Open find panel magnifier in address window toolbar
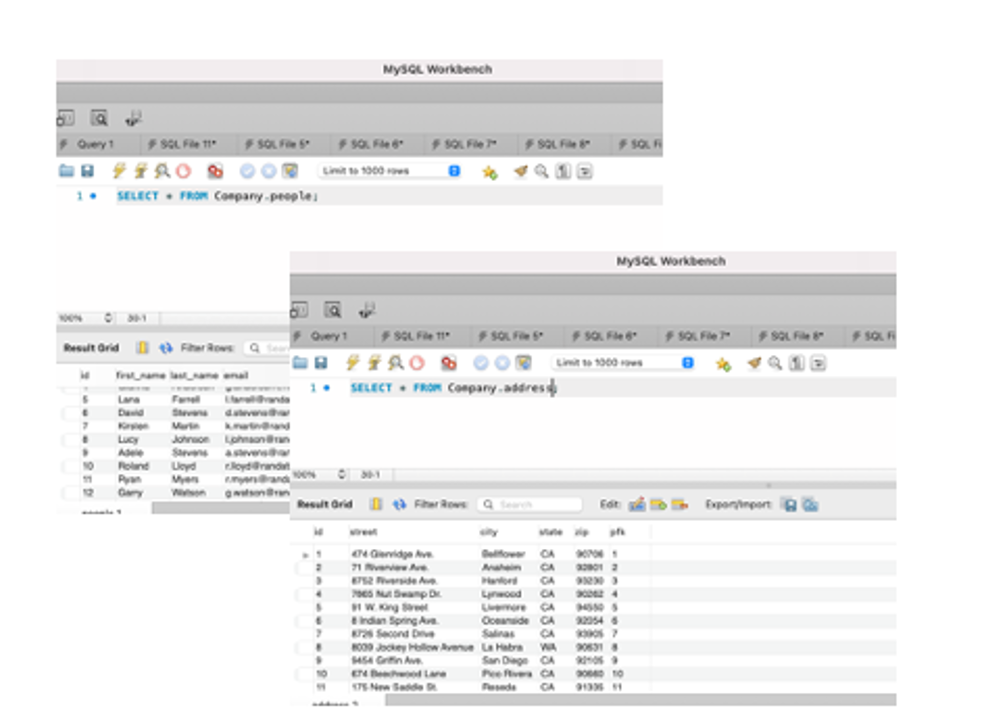The height and width of the screenshot is (708, 983). 775,363
